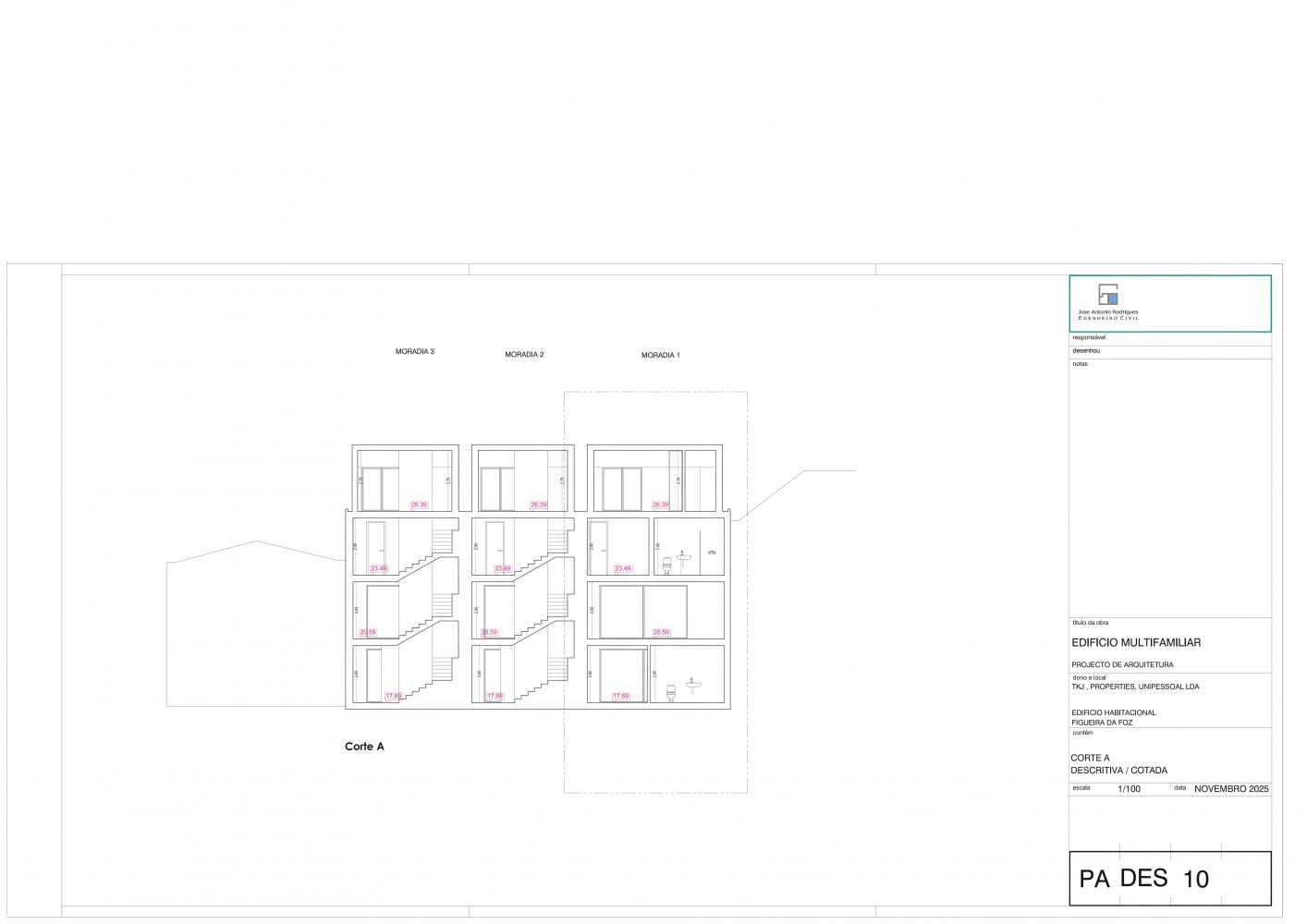This screenshot has width=1307, height=924.
Task: Select the 26.39 elevation tag in Moradia 3
Action: (x=419, y=505)
